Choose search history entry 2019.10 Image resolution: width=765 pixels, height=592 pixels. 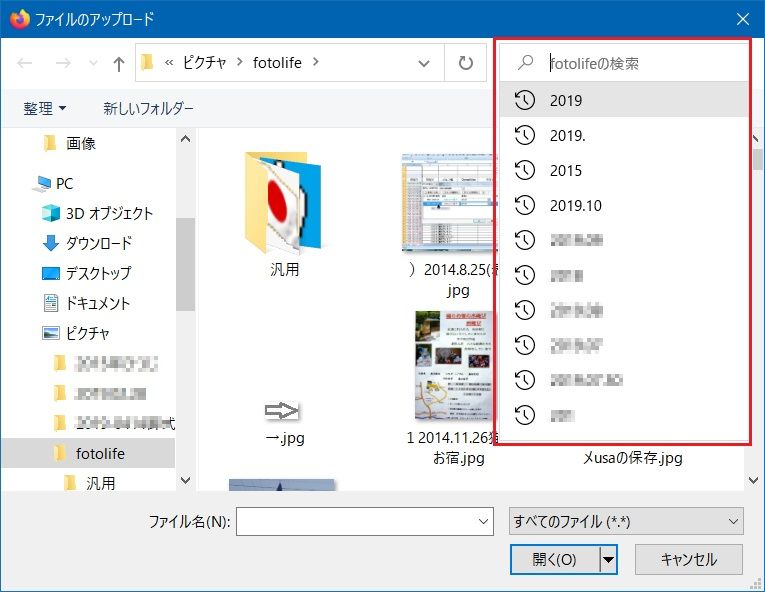(x=624, y=205)
